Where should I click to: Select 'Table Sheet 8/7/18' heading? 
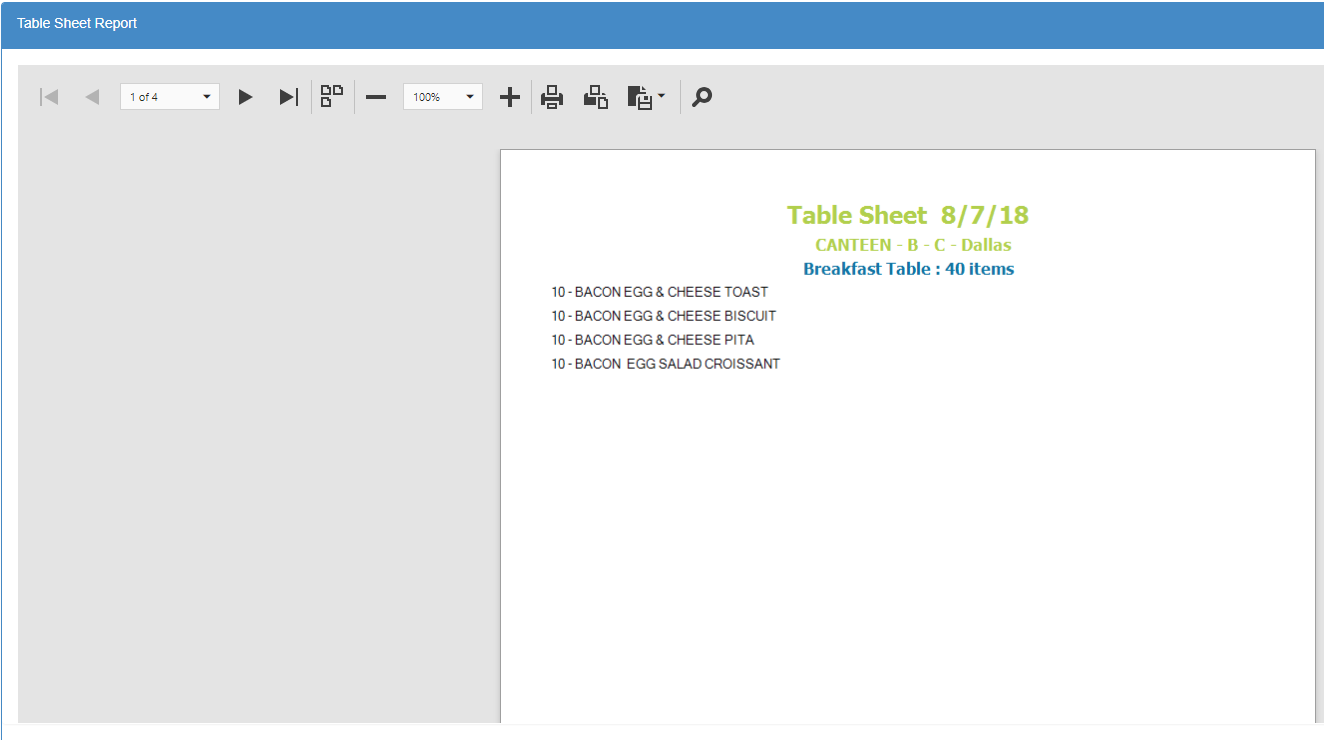pos(908,215)
